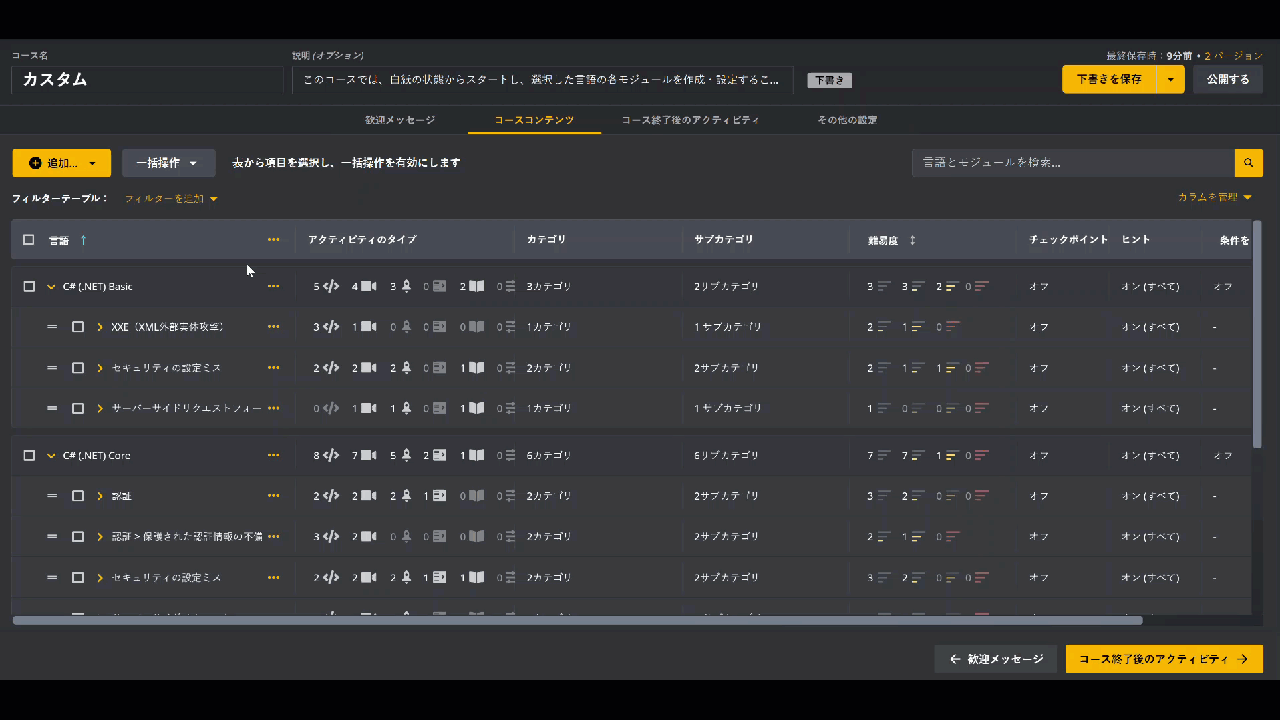
Task: Check the サーバーサイドリクエストフォー checkbox
Action: pyautogui.click(x=77, y=408)
